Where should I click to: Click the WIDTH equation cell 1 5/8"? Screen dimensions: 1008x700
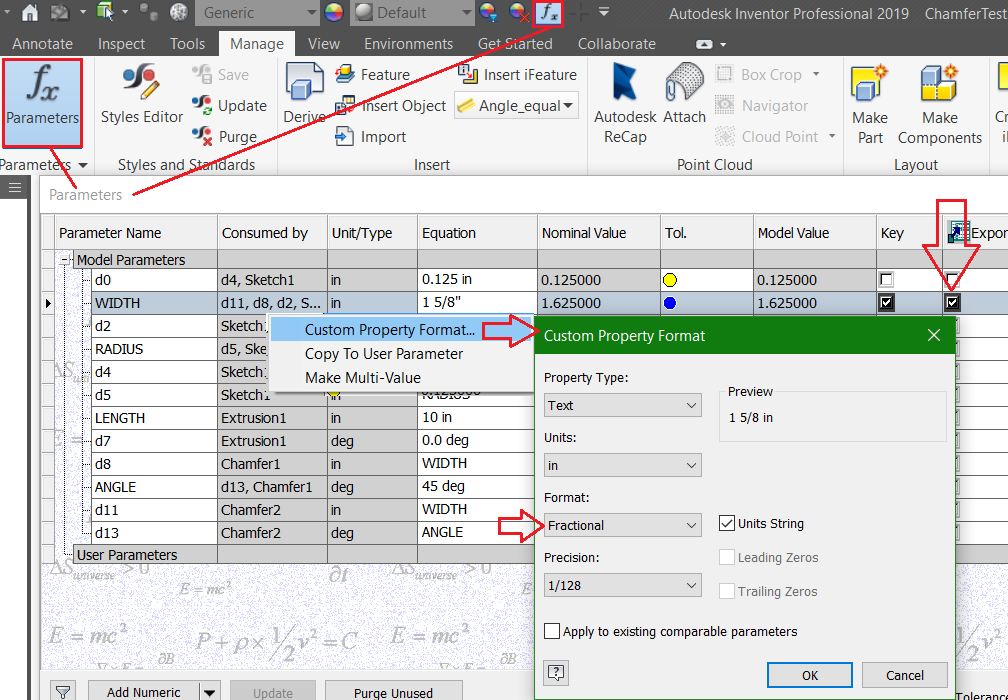pyautogui.click(x=477, y=303)
